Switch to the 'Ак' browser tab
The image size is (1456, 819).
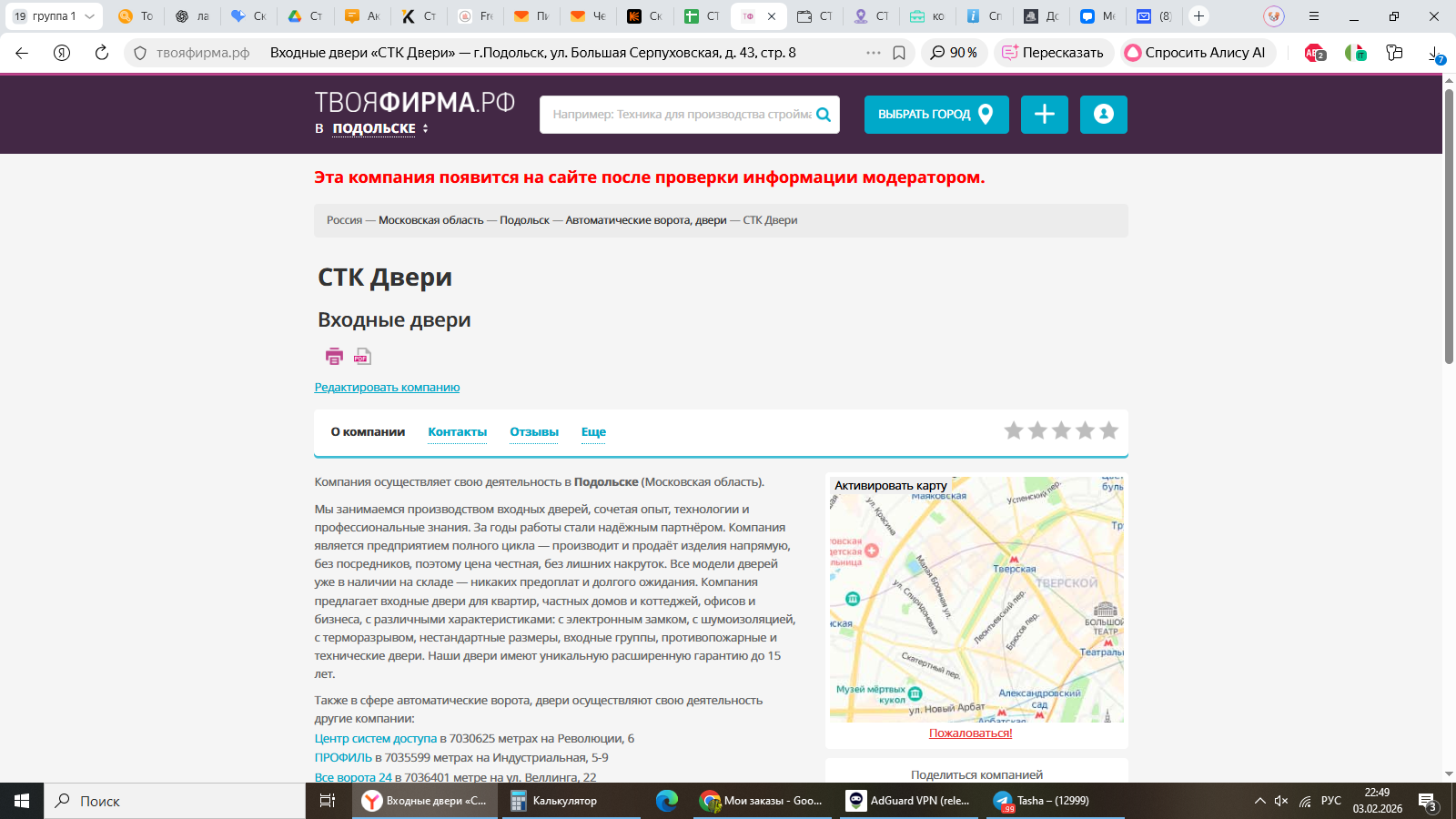point(362,16)
